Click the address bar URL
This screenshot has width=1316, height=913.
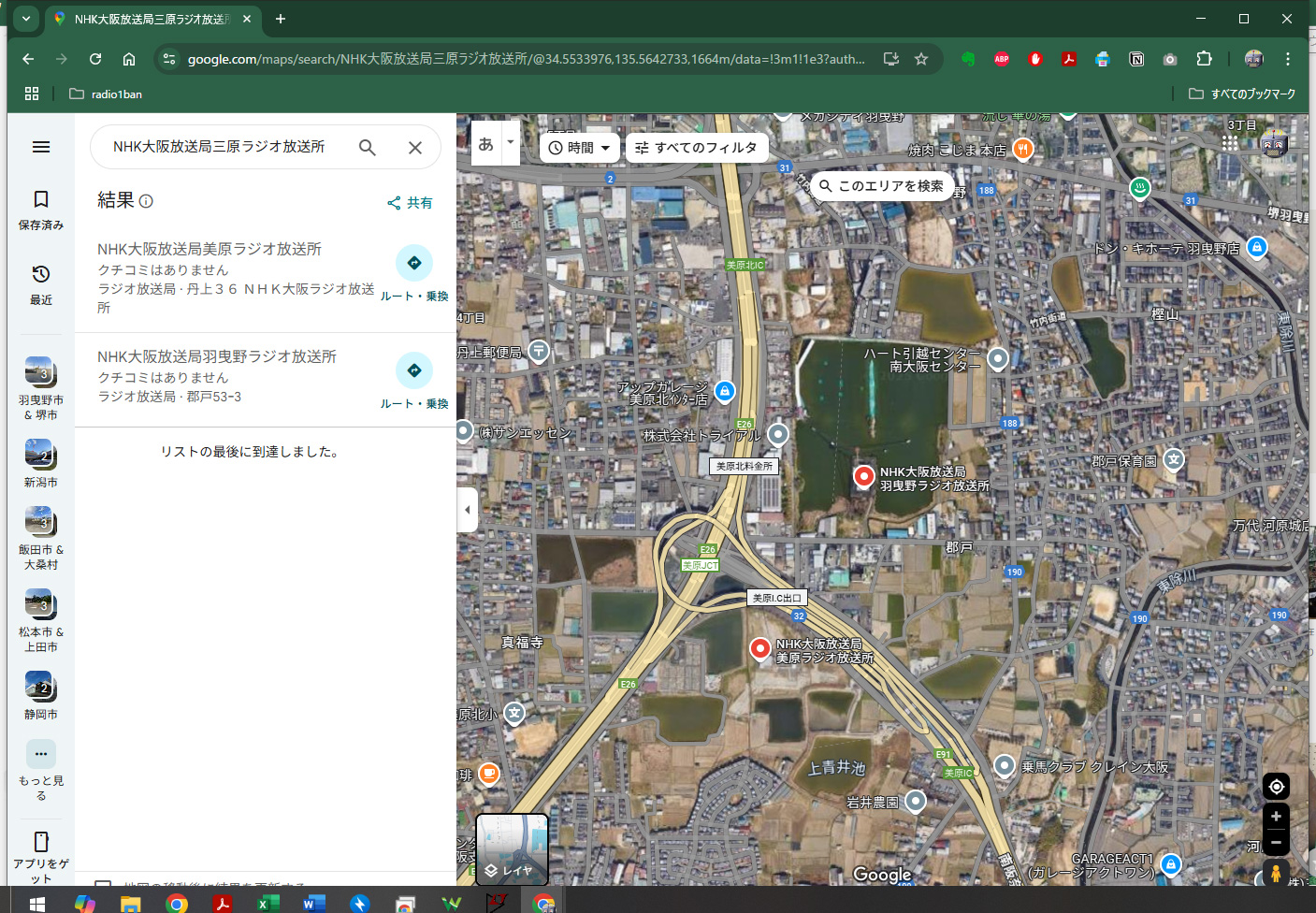click(x=526, y=59)
